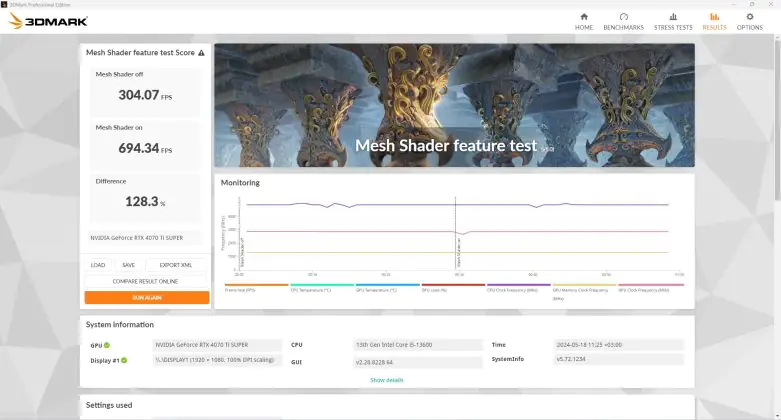Image resolution: width=781 pixels, height=420 pixels.
Task: Toggle the Frame rate (FPS) legend
Action: click(257, 288)
